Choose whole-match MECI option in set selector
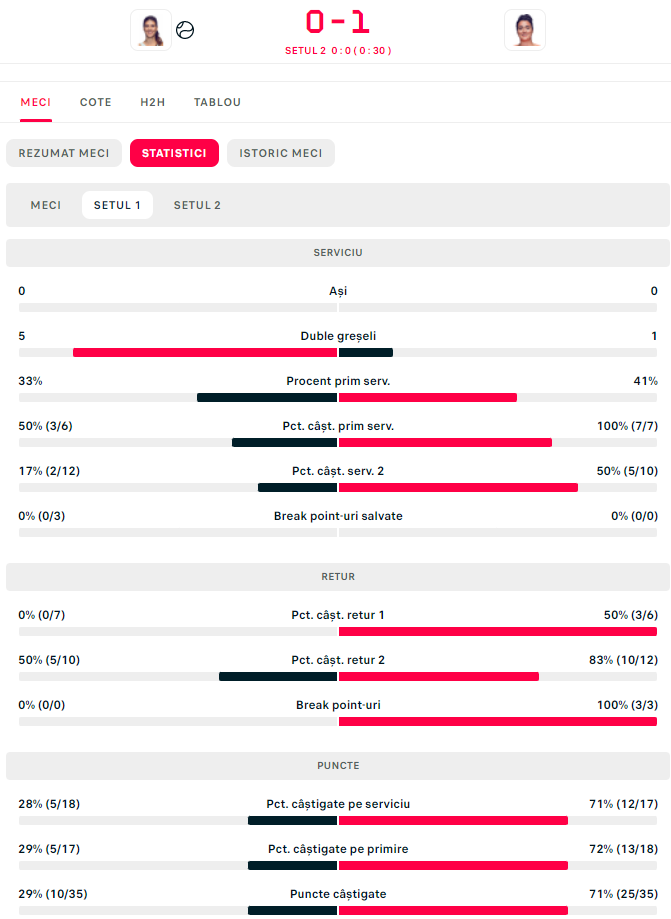The width and height of the screenshot is (671, 919). click(46, 205)
